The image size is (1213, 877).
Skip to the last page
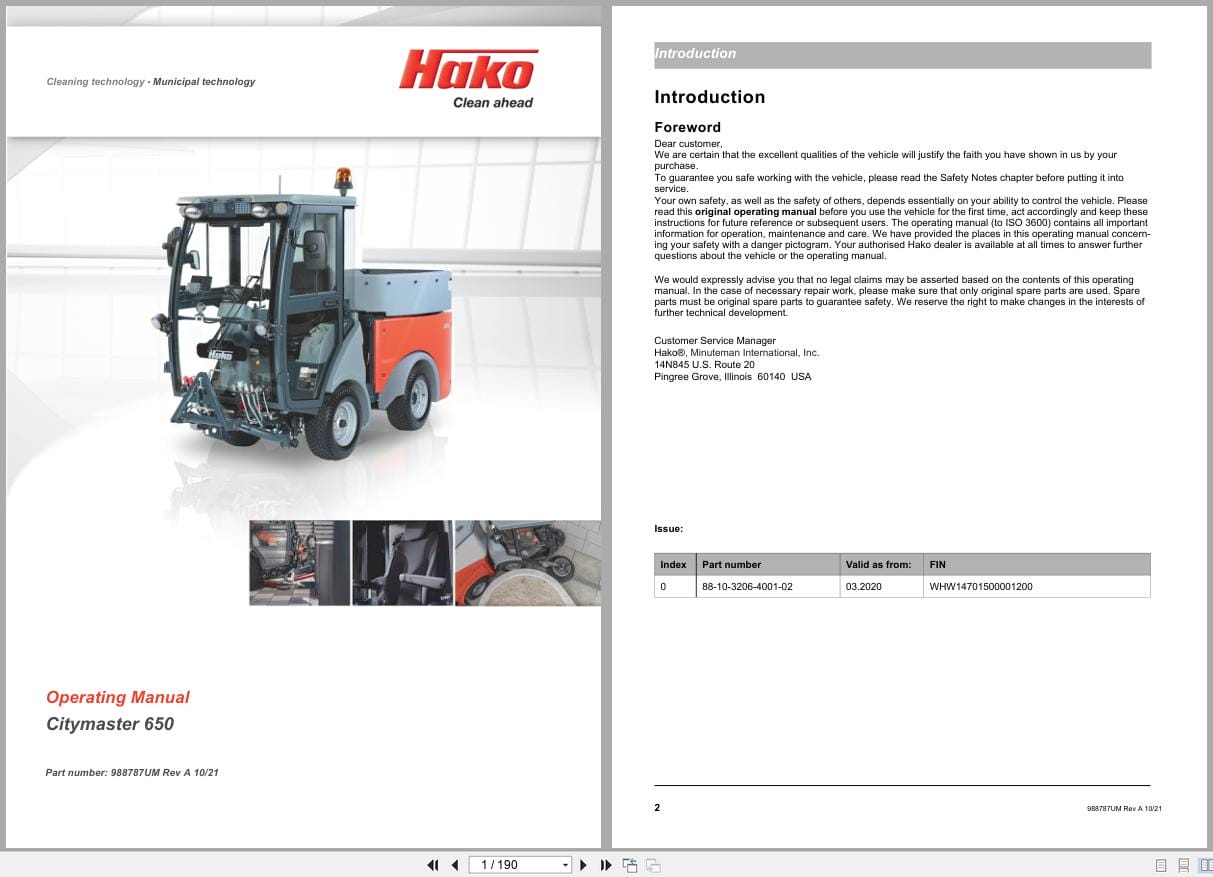pos(605,865)
